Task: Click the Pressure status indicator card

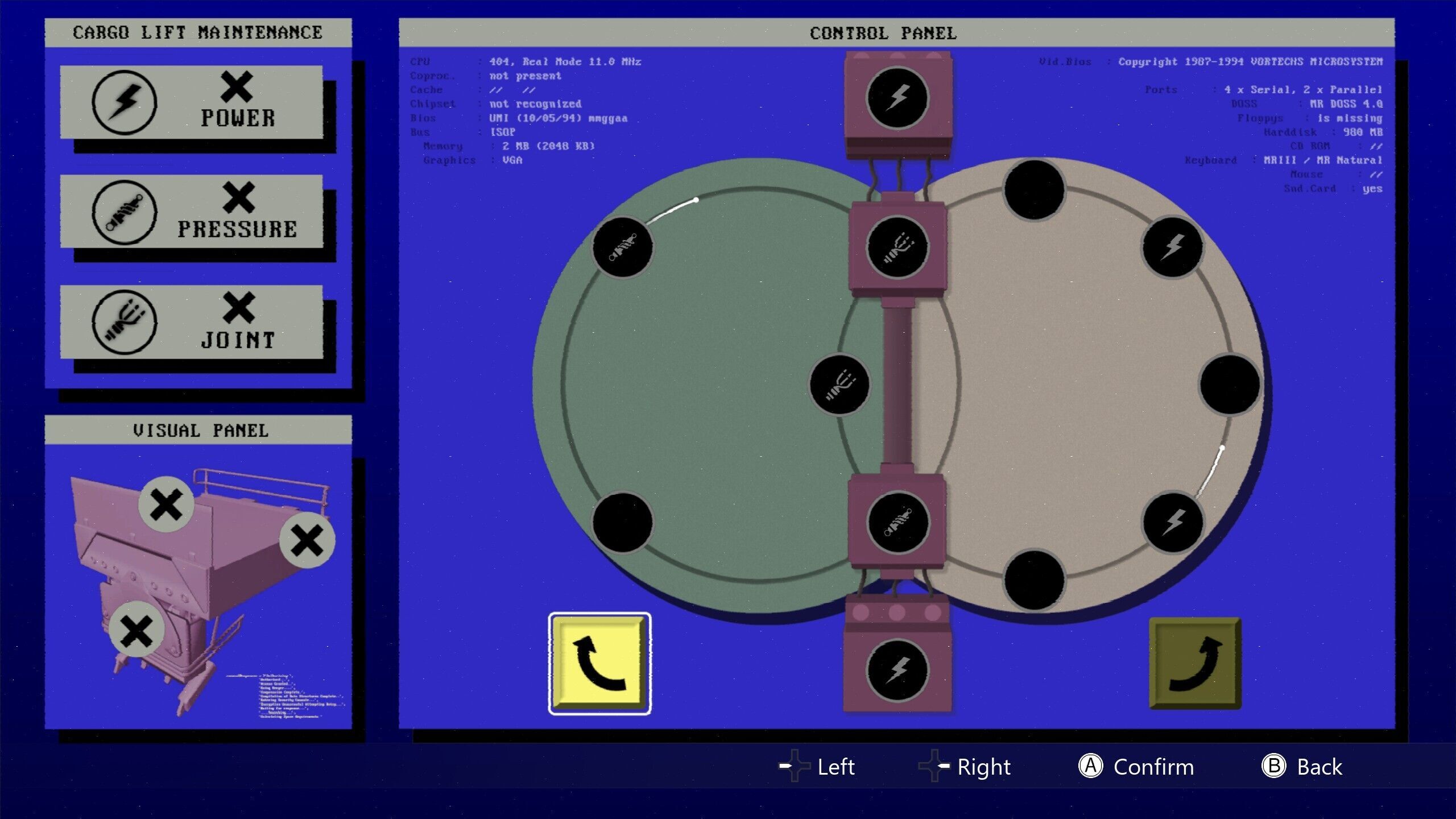Action: pyautogui.click(x=192, y=212)
